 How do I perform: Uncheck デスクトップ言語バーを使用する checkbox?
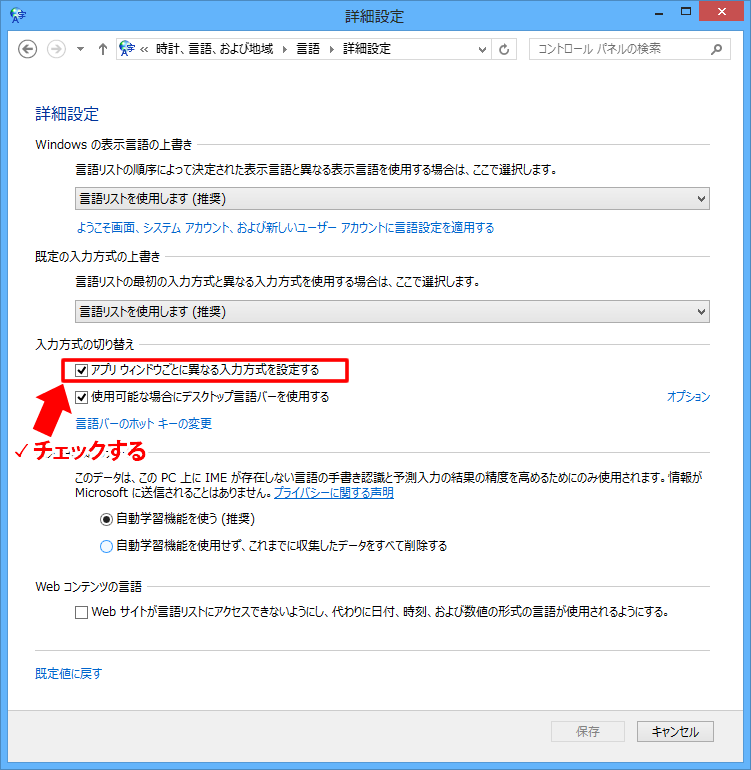coord(82,397)
